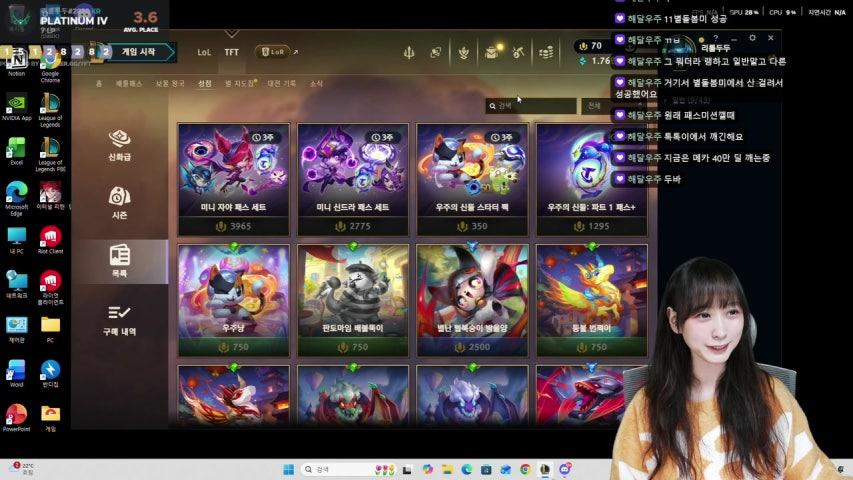Open the mime penguin little legend card
The image size is (853, 480).
pyautogui.click(x=353, y=300)
